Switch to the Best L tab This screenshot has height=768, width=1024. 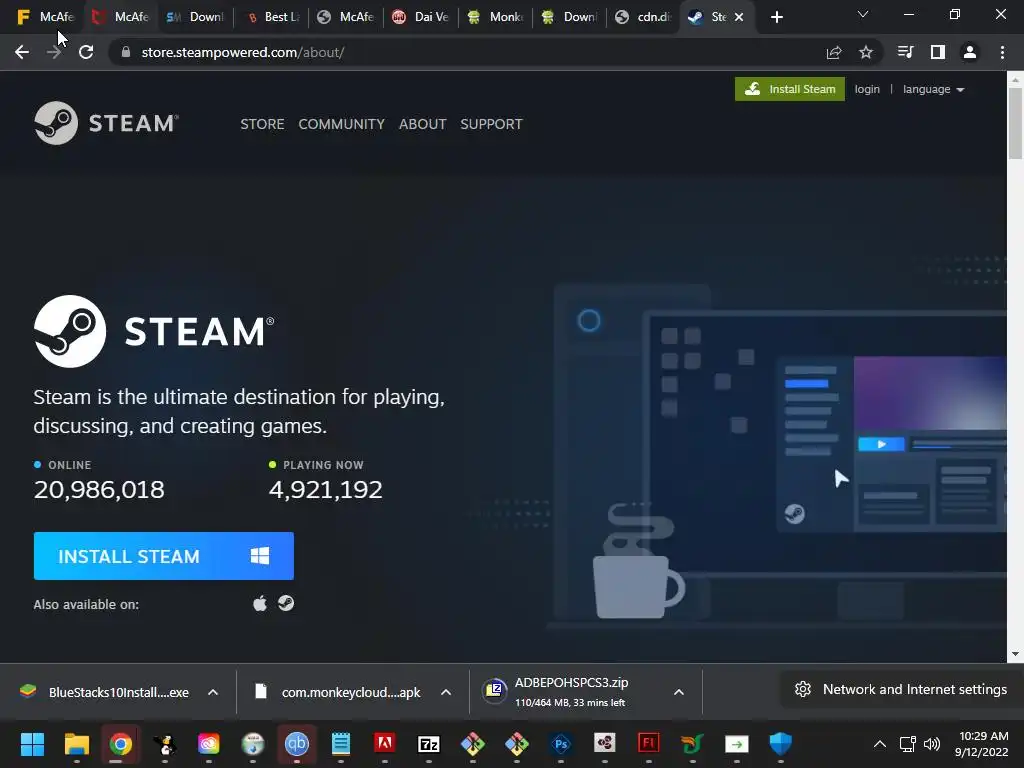[x=270, y=17]
